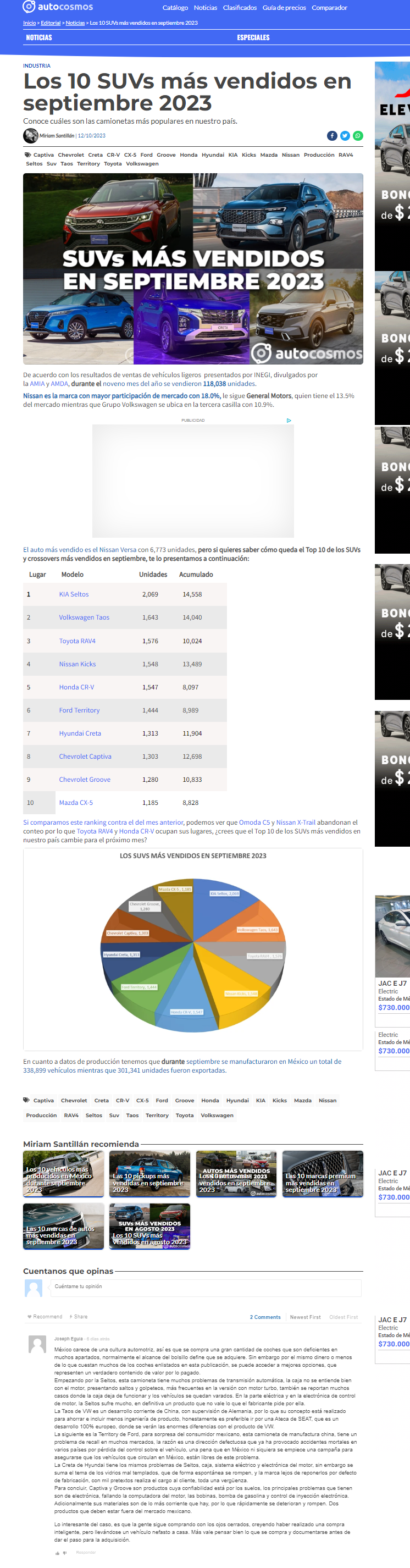The image size is (410, 1568).
Task: Click the Omoda C5 link in paragraph
Action: [x=254, y=822]
